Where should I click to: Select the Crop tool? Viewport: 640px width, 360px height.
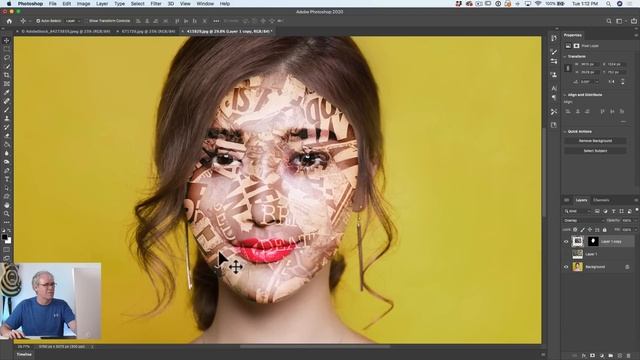coord(7,75)
